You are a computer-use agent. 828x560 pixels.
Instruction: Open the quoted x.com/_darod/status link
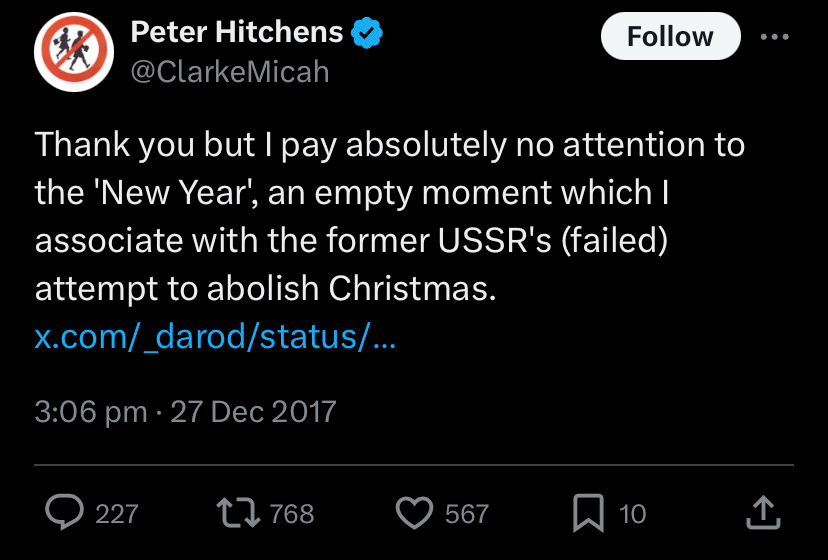(x=216, y=337)
